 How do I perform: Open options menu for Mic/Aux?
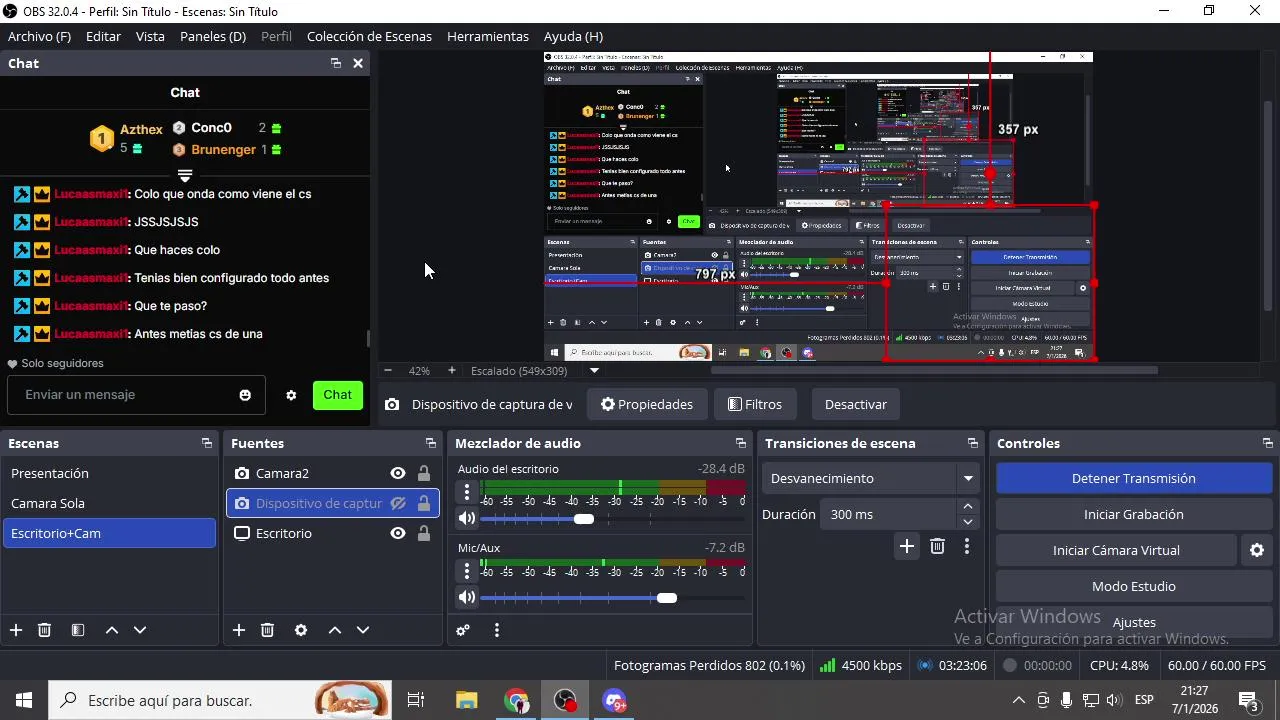click(466, 570)
